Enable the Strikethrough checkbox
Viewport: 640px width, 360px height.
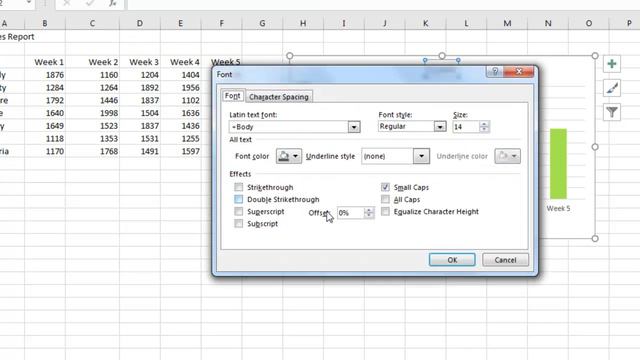(x=238, y=187)
